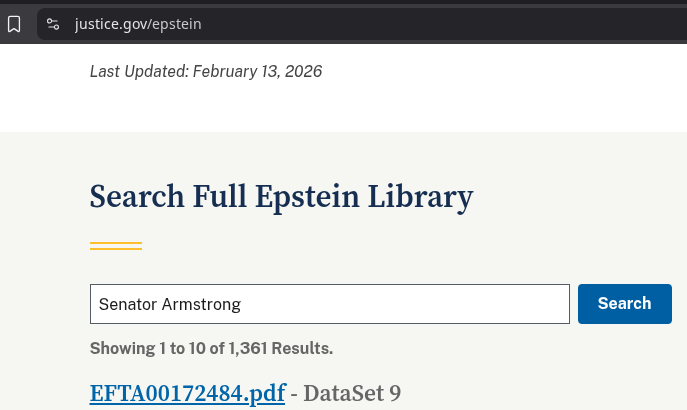Click the Search Full Epstein Library heading
Viewport: 687px width, 410px height.
[281, 197]
